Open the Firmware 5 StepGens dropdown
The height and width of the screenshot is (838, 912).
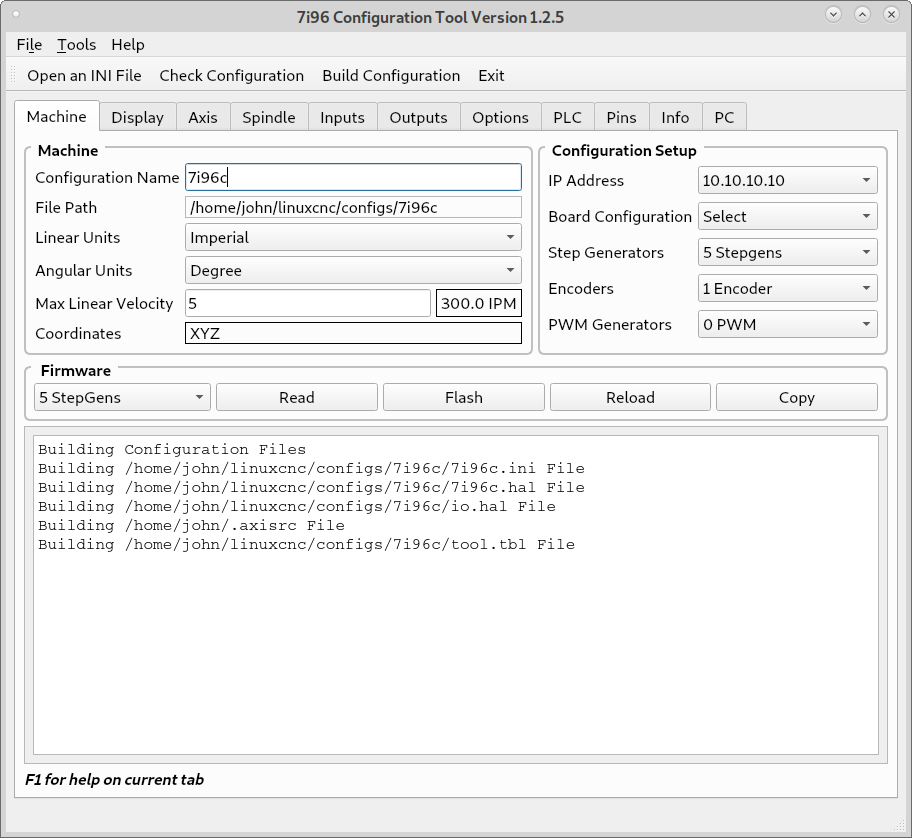pyautogui.click(x=122, y=397)
